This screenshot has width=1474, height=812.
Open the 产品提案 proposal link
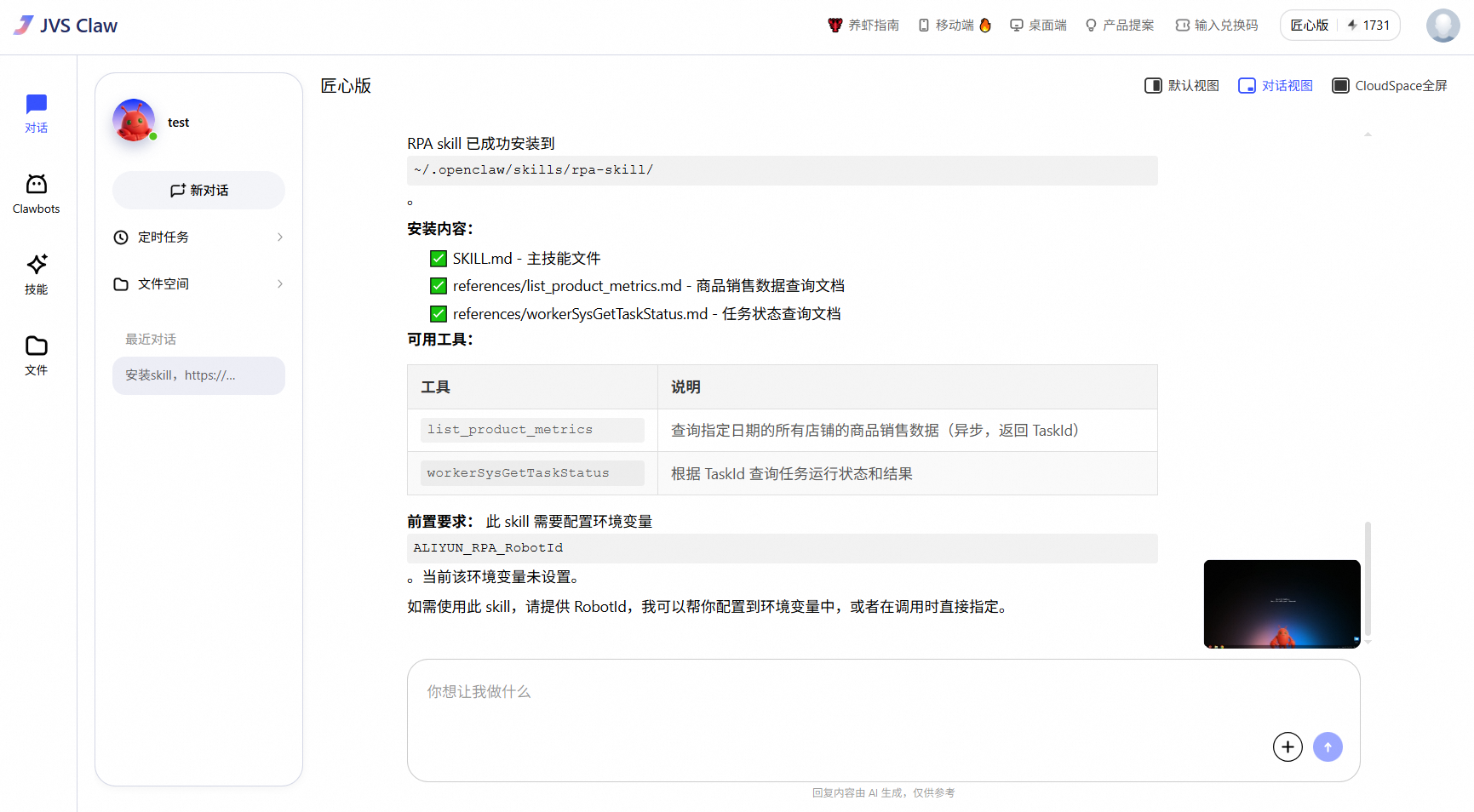pos(1120,26)
